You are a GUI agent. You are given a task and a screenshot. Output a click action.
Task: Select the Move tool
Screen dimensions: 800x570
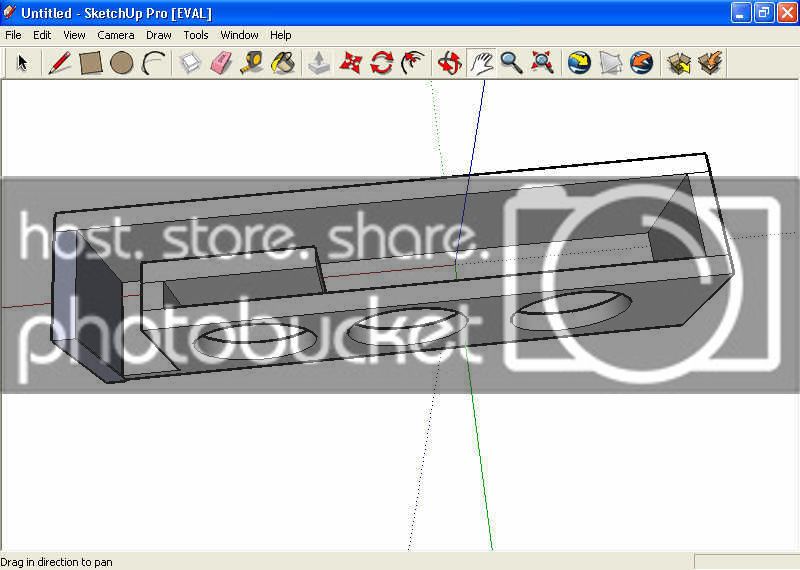[351, 63]
